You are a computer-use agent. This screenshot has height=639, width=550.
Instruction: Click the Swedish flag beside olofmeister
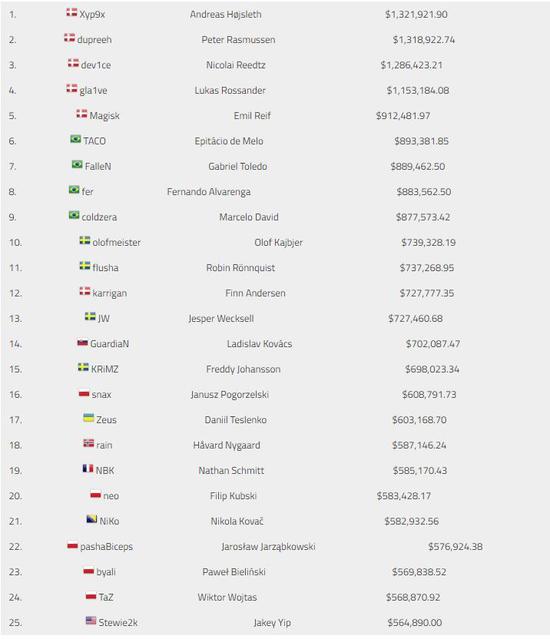click(85, 240)
